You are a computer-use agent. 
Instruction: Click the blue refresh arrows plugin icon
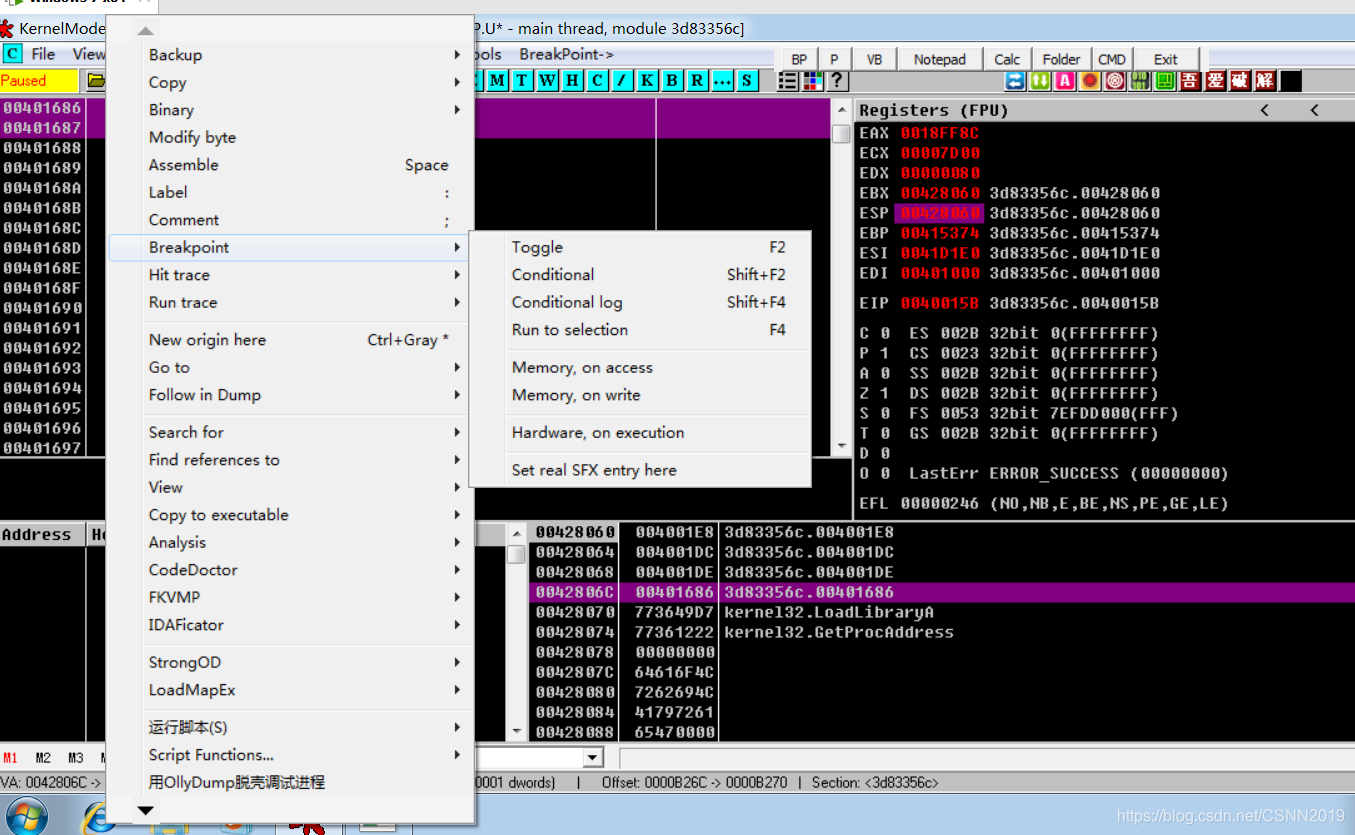tap(1015, 81)
